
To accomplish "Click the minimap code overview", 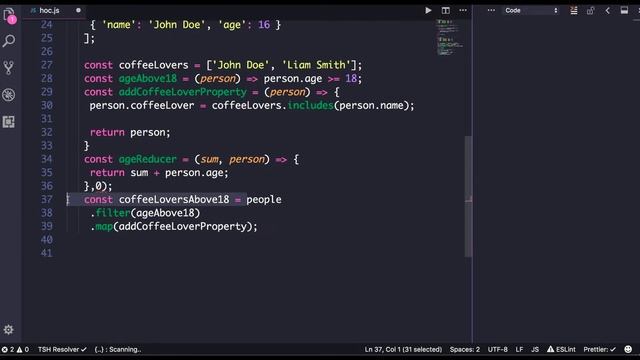I will coord(449,37).
